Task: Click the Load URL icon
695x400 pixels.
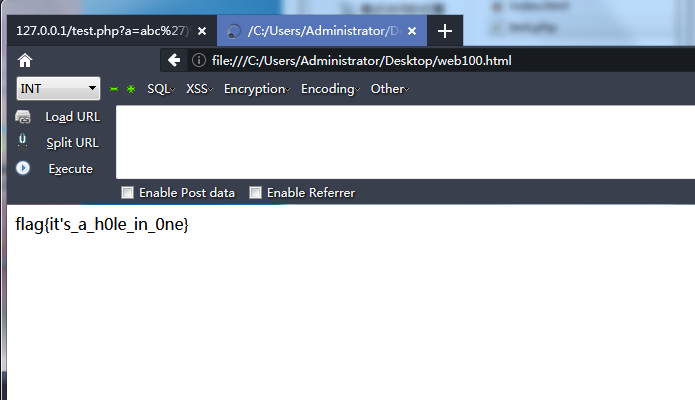Action: tap(23, 117)
